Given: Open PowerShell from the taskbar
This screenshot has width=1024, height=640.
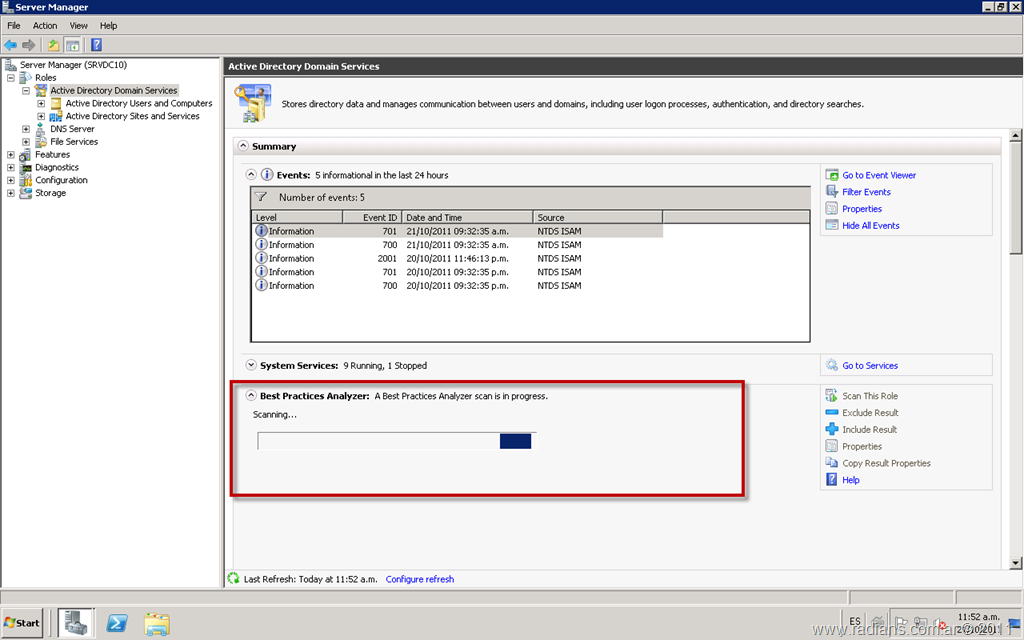Looking at the screenshot, I should coord(116,622).
